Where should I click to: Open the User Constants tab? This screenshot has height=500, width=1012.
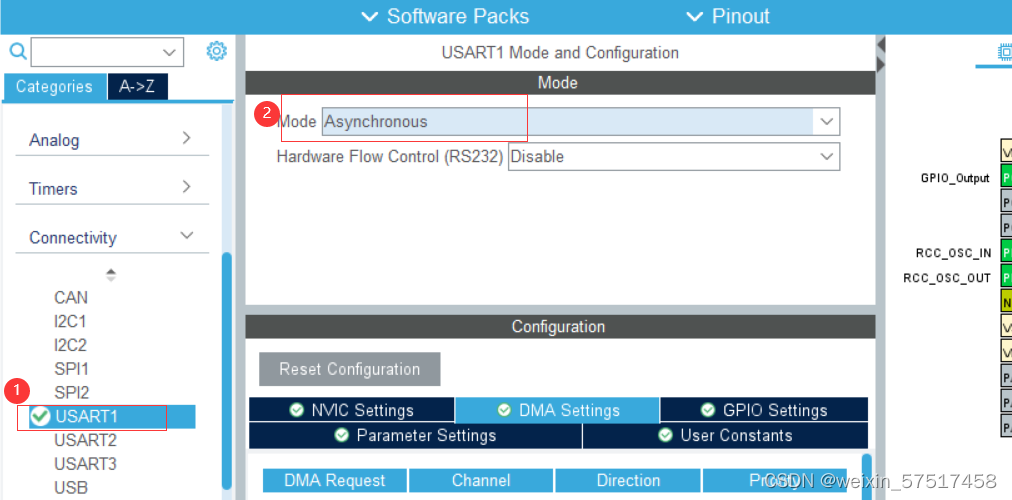(725, 435)
